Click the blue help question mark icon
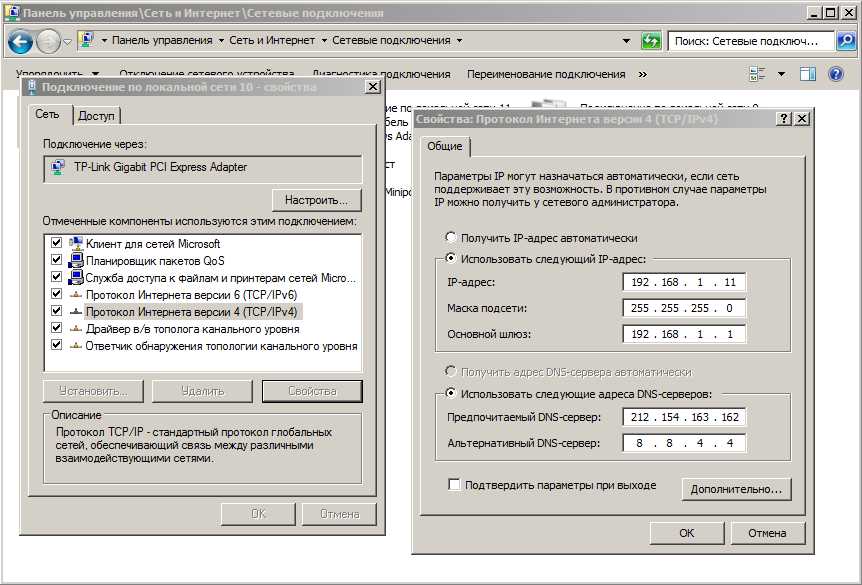This screenshot has width=862, height=585. (837, 74)
